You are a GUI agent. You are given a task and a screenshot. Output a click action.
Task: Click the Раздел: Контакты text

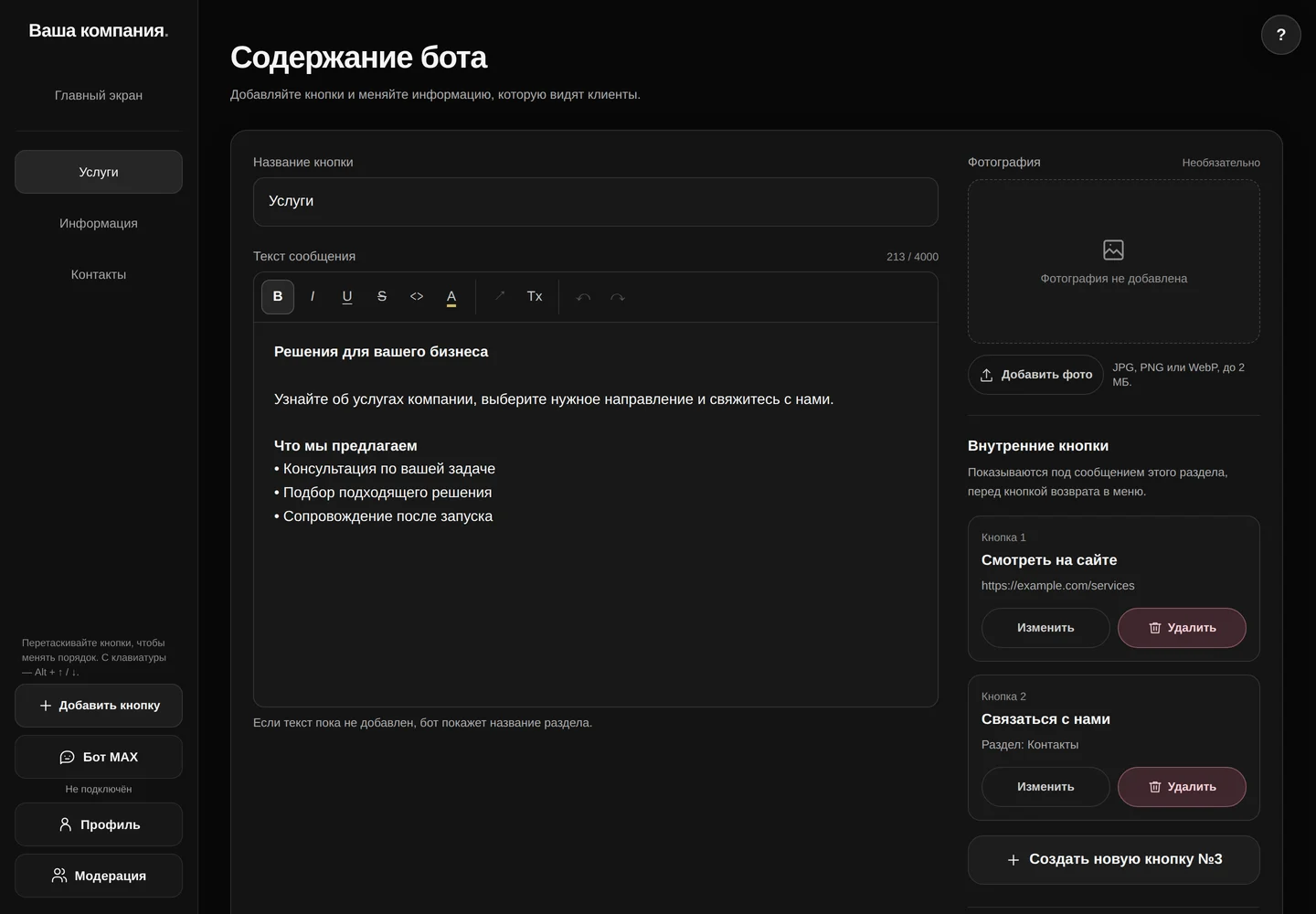(1030, 745)
